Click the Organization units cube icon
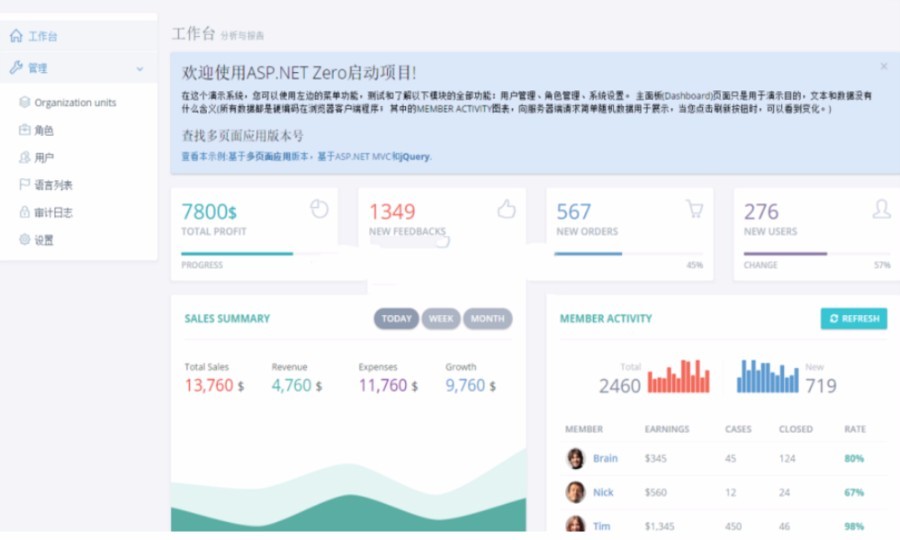This screenshot has height=540, width=900. [x=24, y=102]
